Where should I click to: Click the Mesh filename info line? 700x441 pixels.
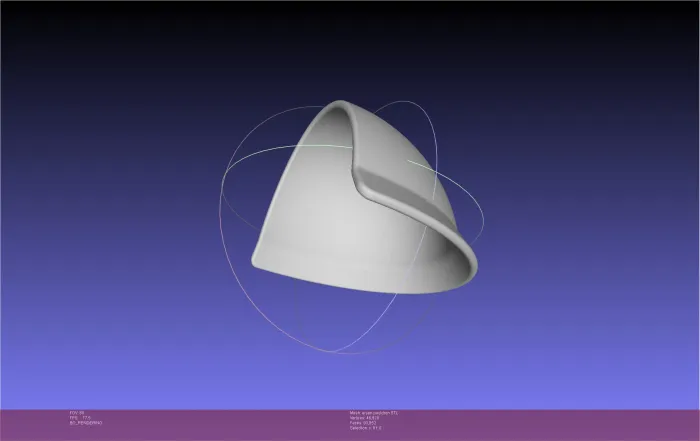[x=374, y=413]
